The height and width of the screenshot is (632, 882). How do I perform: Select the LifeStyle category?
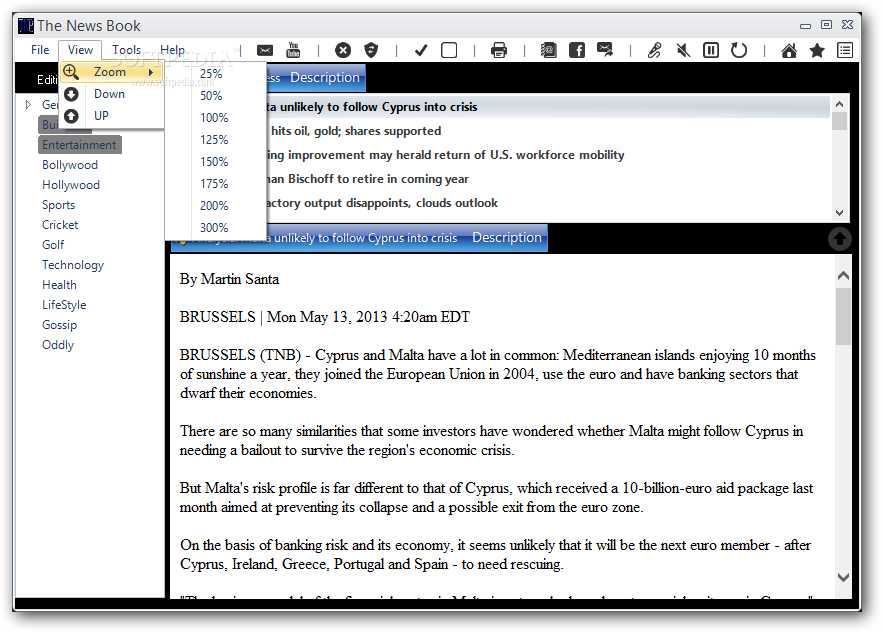tap(64, 305)
